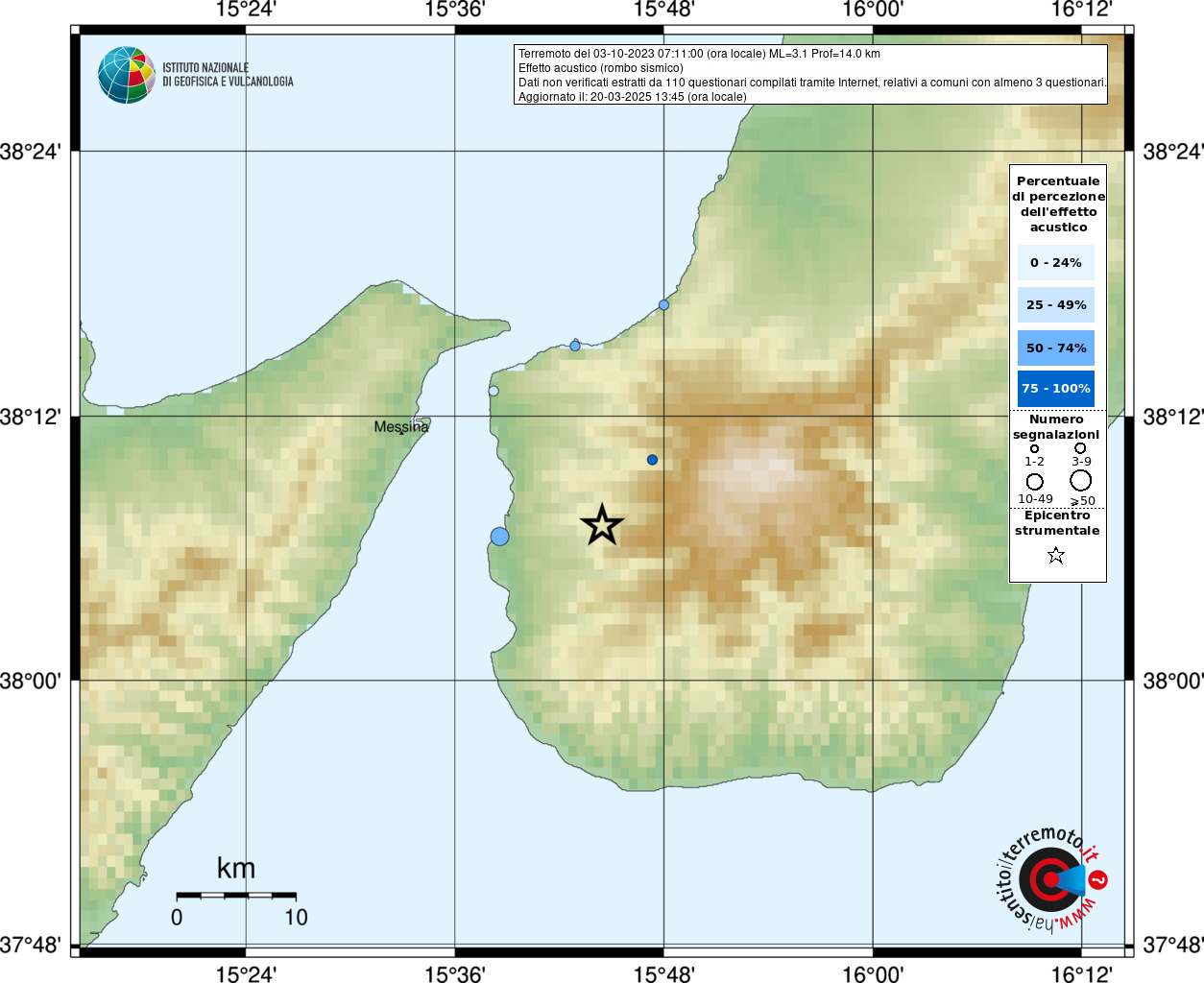Click the legend circle for 10-49 reports
The image size is (1204, 983).
point(1034,481)
